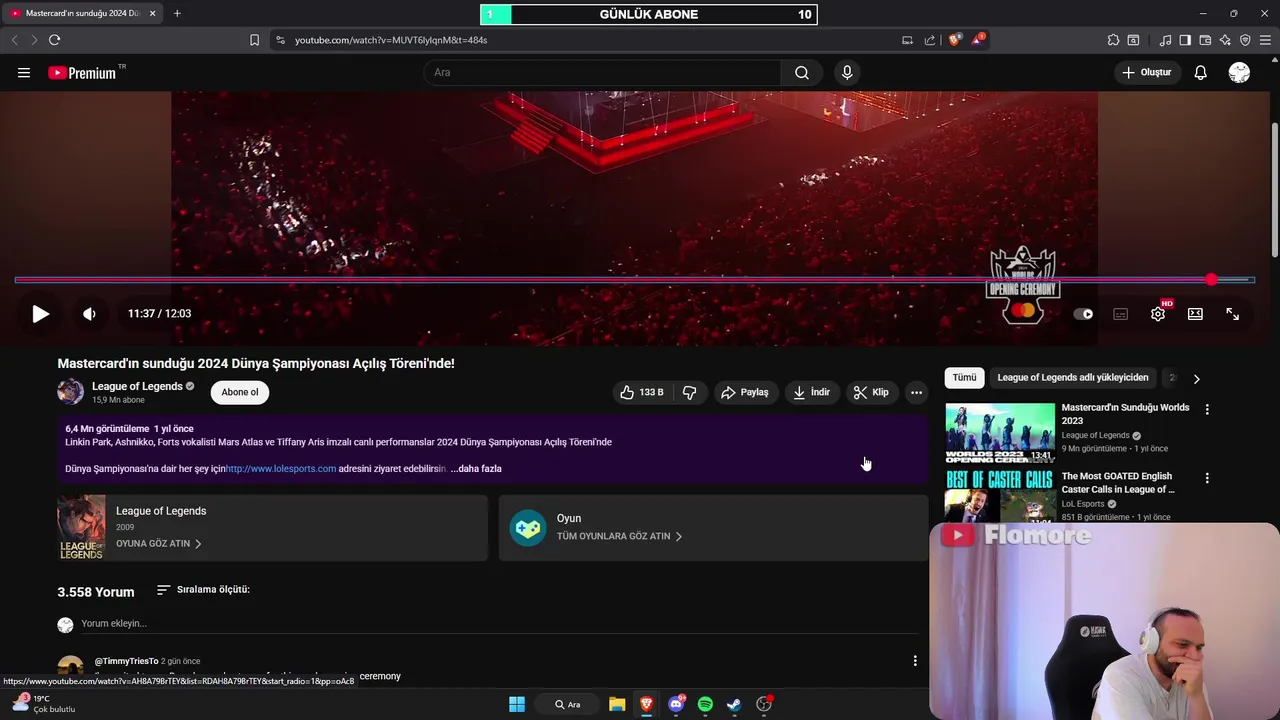Open the @TimmyTriesTo commenter profile
The image size is (1280, 720).
(126, 661)
